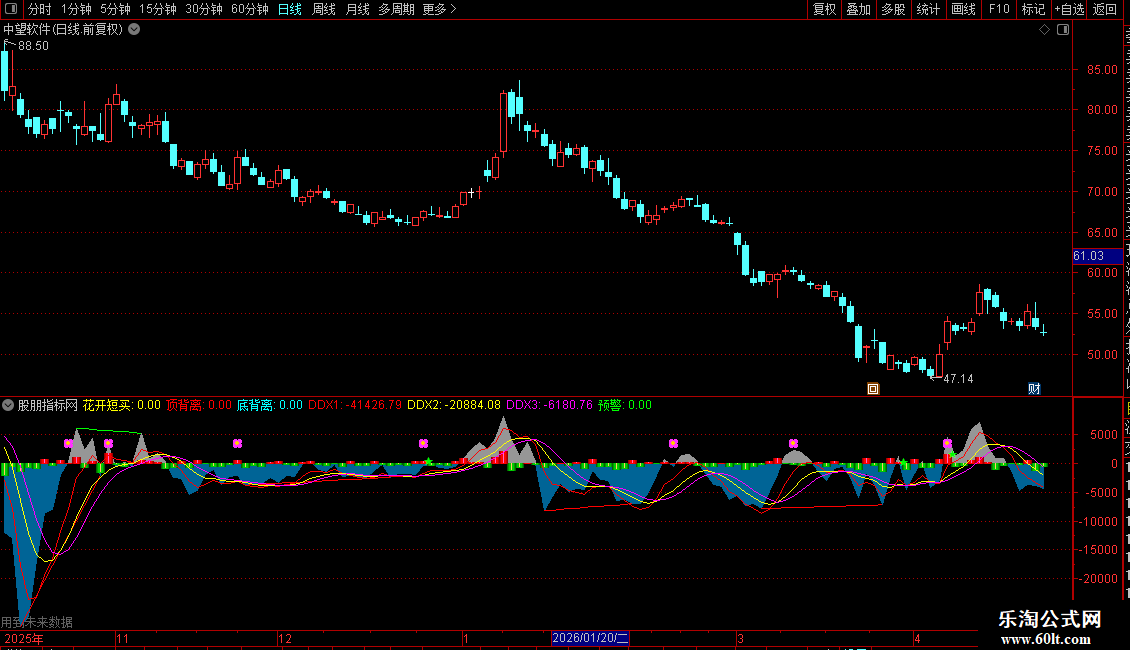
Task: Click the 2025年 label on time axis
Action: [24, 638]
